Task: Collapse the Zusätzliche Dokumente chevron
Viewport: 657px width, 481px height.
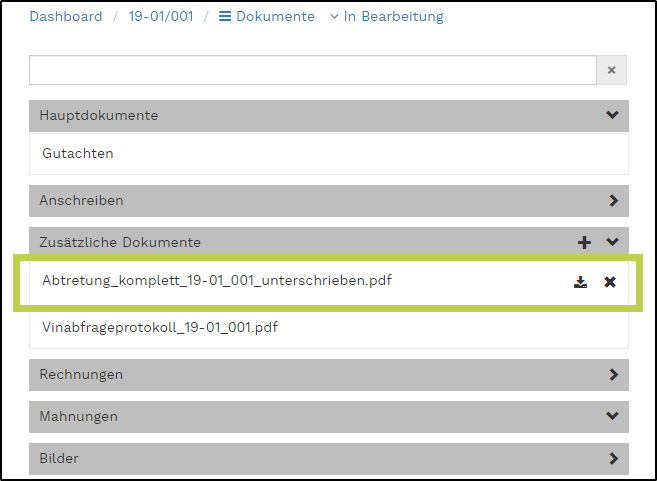Action: pos(613,242)
